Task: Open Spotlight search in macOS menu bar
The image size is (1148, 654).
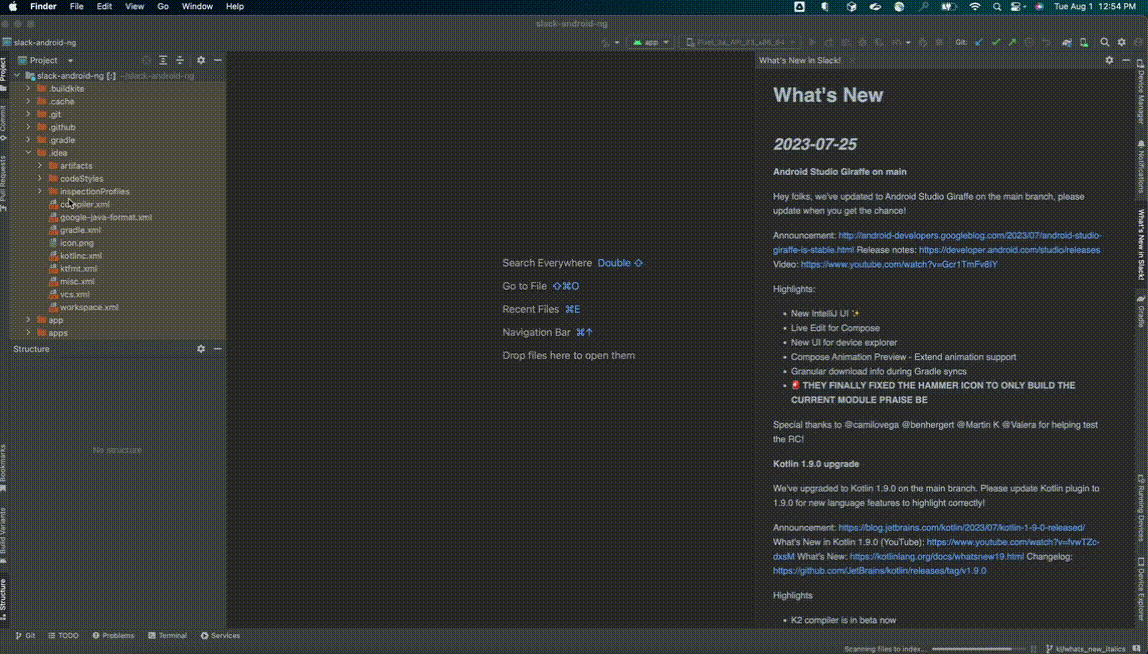Action: point(996,7)
